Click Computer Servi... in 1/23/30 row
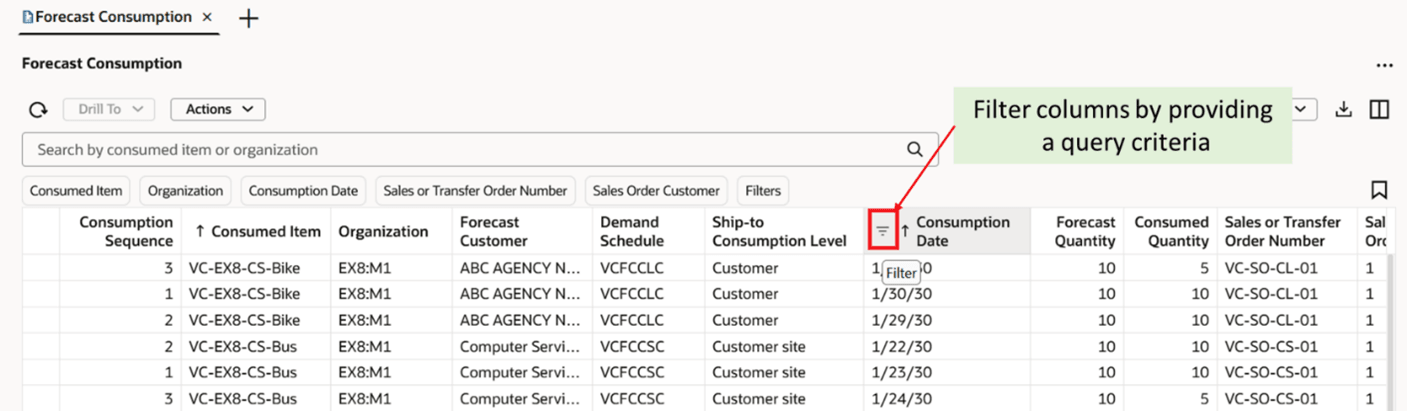1407x411 pixels. tap(520, 372)
